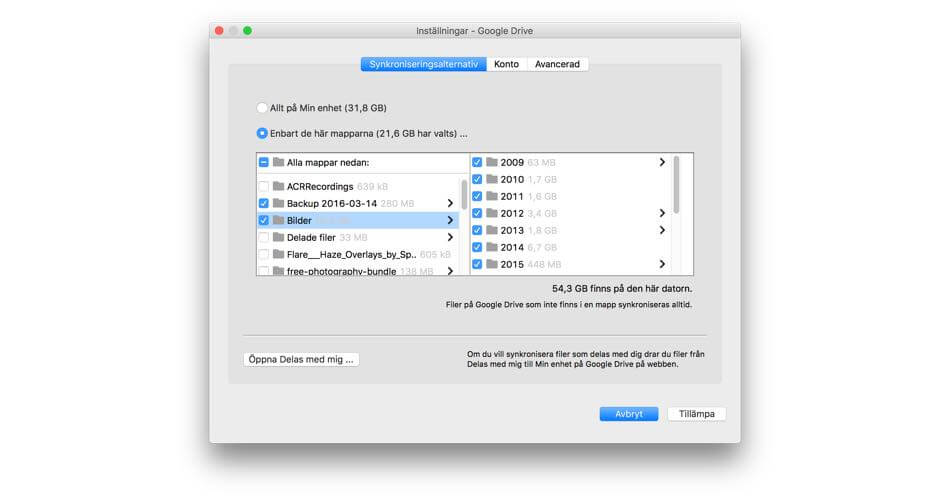Select the 'Allt på Min enhet' radio option
Screen dimensions: 950x500
(x=262, y=107)
